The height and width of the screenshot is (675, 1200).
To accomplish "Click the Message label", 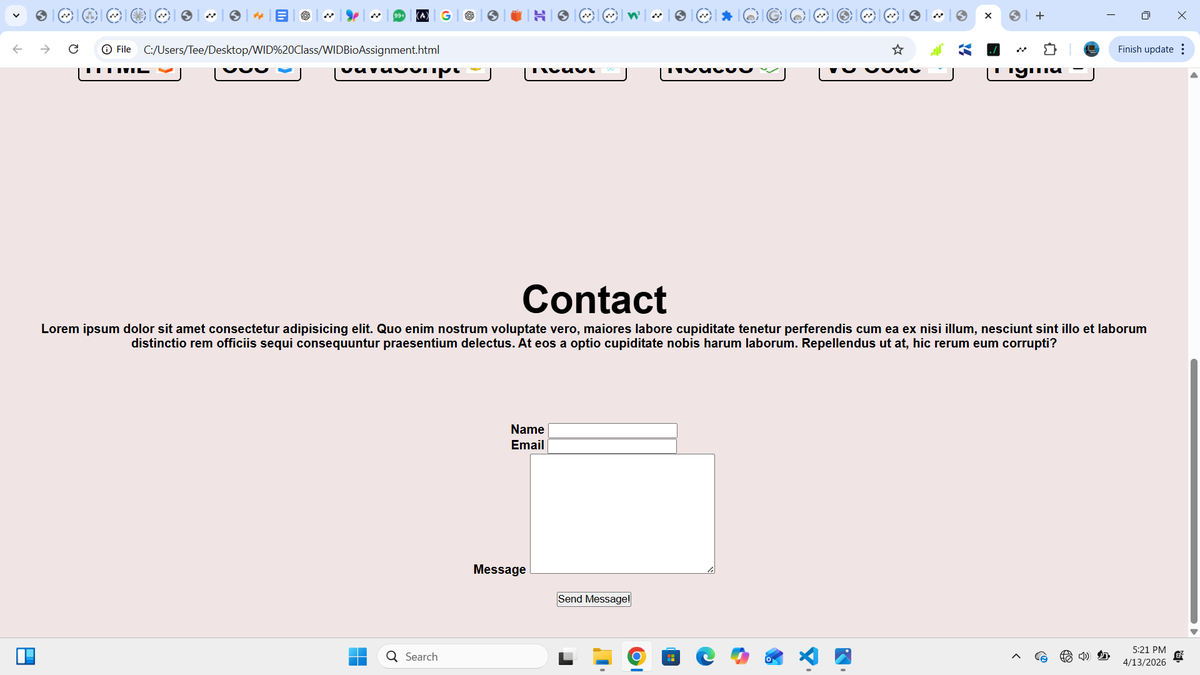I will click(499, 569).
